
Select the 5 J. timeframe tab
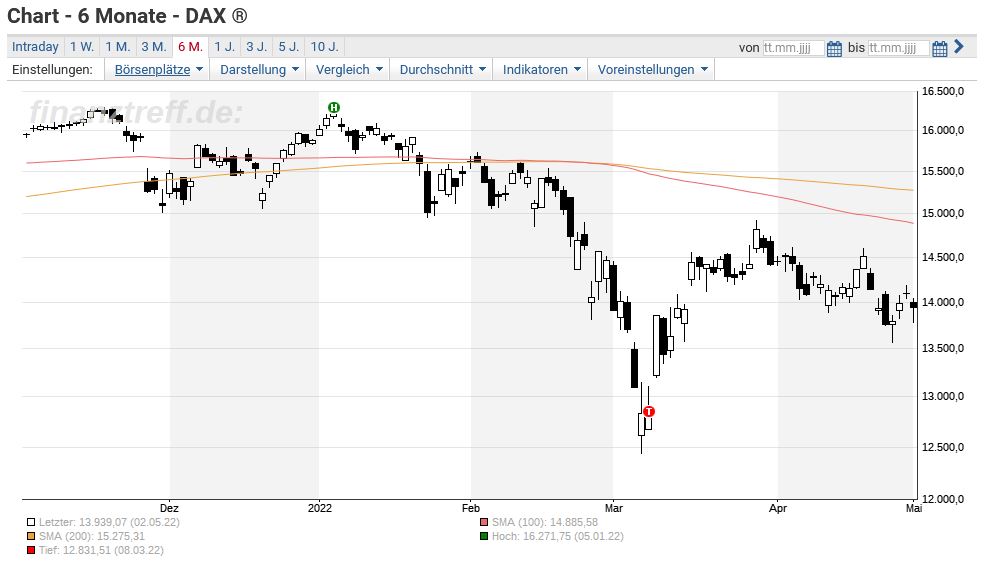pos(289,46)
